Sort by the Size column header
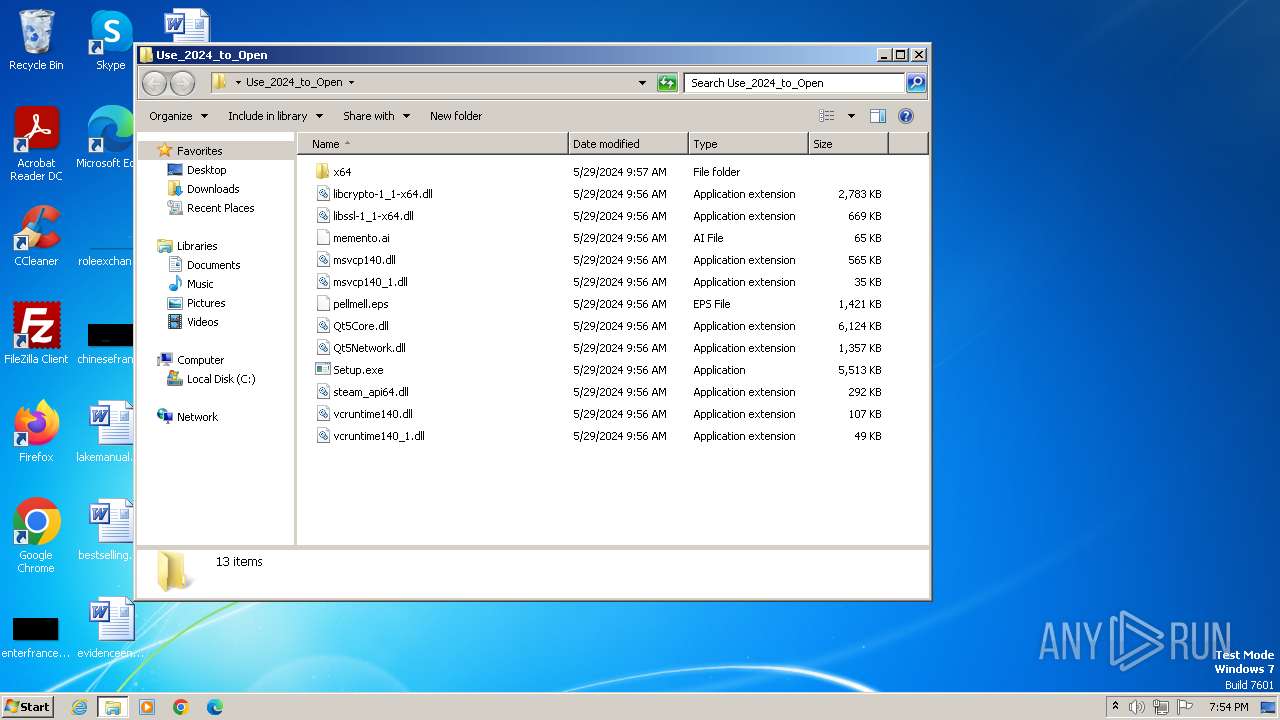 click(x=848, y=144)
